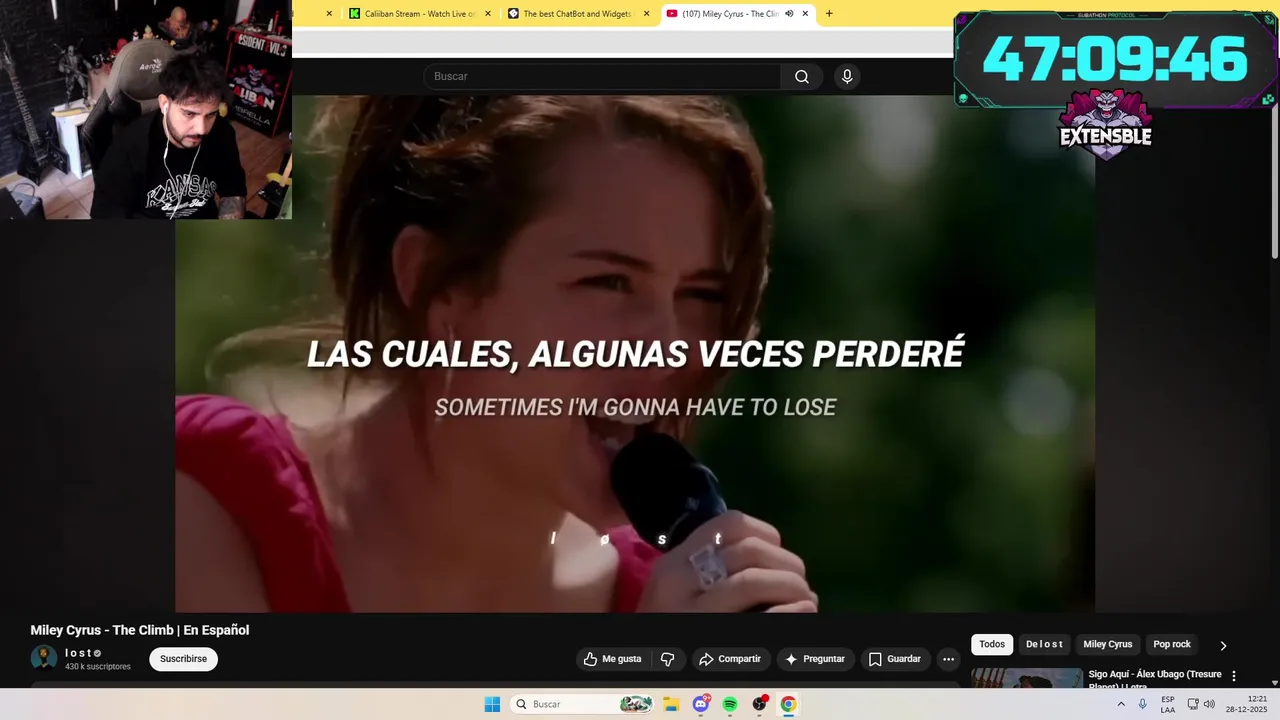Screen dimensions: 1280x720
Task: Click the Preguntar button
Action: tap(815, 659)
